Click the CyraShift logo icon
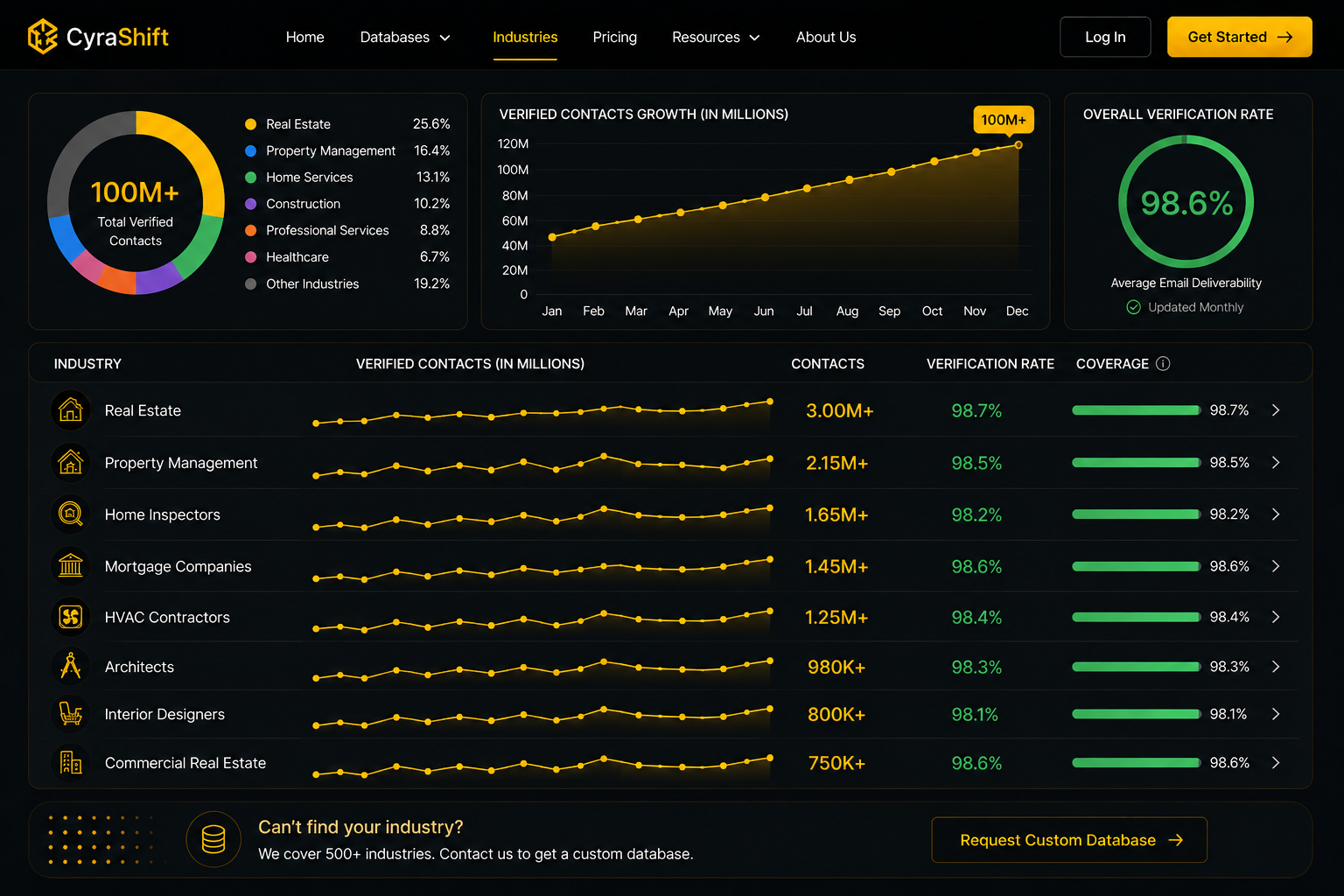This screenshot has width=1344, height=896. pyautogui.click(x=43, y=37)
